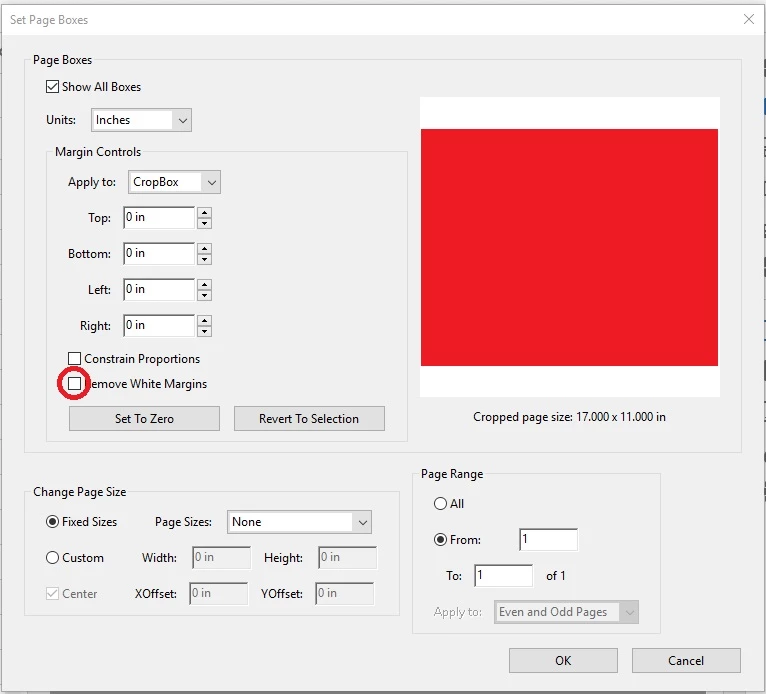Increase the Left margin with up arrow
Viewport: 766px width, 694px height.
click(x=205, y=285)
